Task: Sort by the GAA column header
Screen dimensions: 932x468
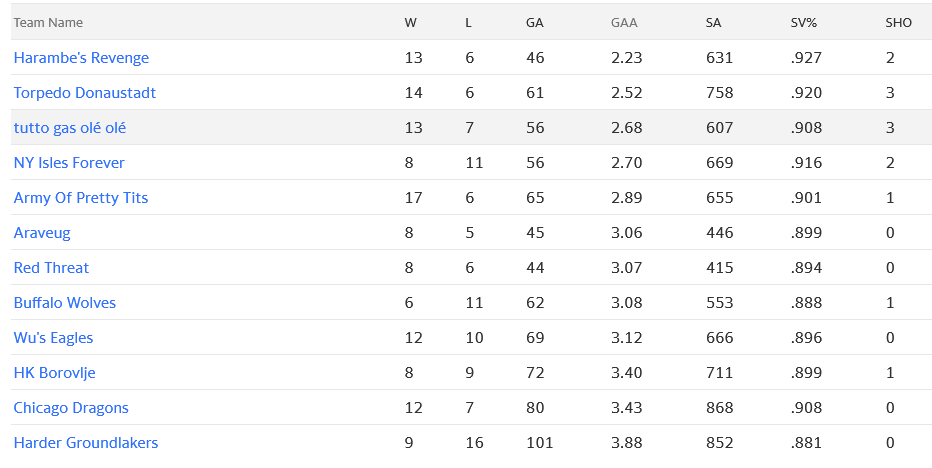Action: 624,22
